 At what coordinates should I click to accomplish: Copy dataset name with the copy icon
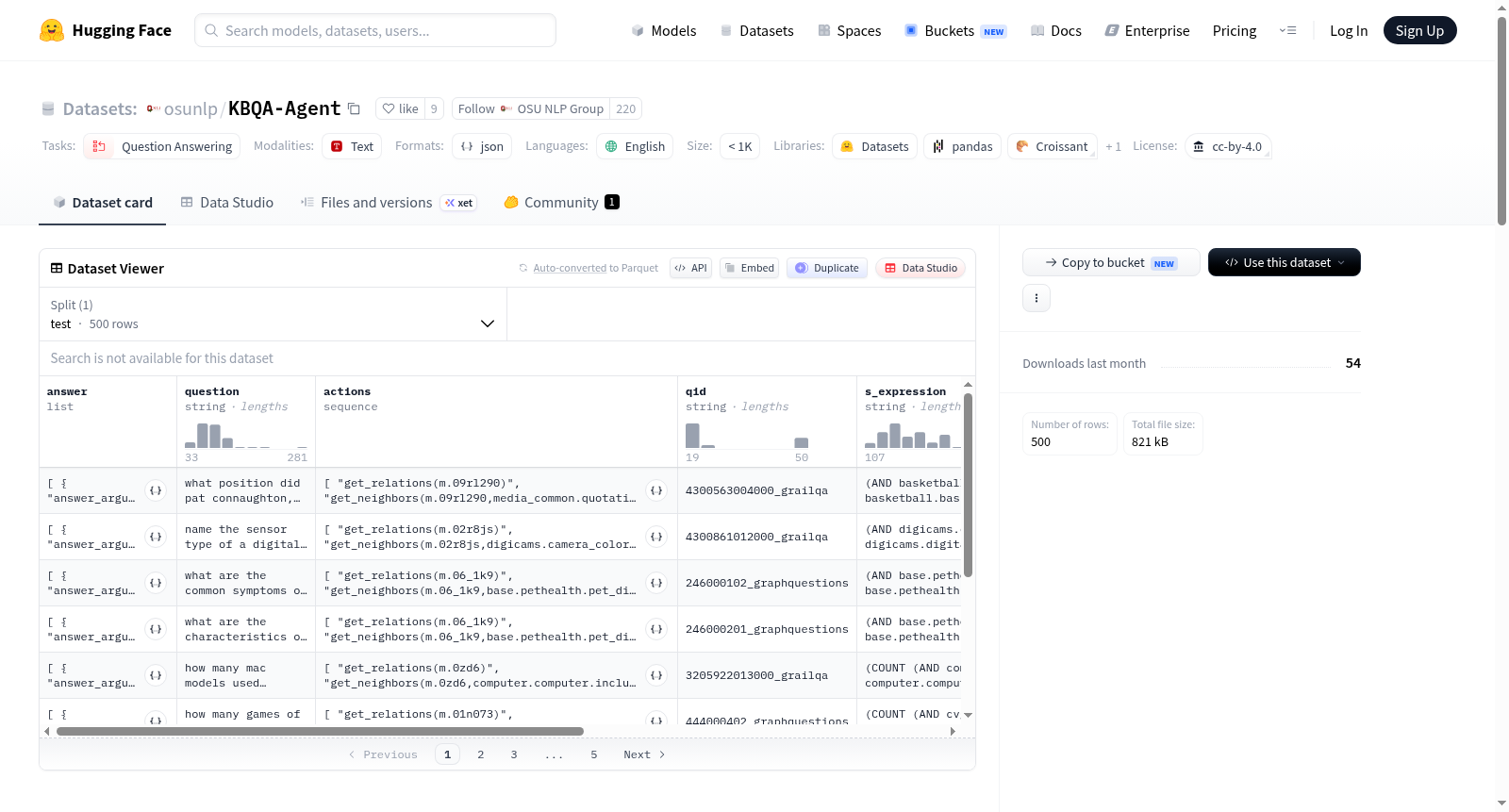tap(355, 108)
